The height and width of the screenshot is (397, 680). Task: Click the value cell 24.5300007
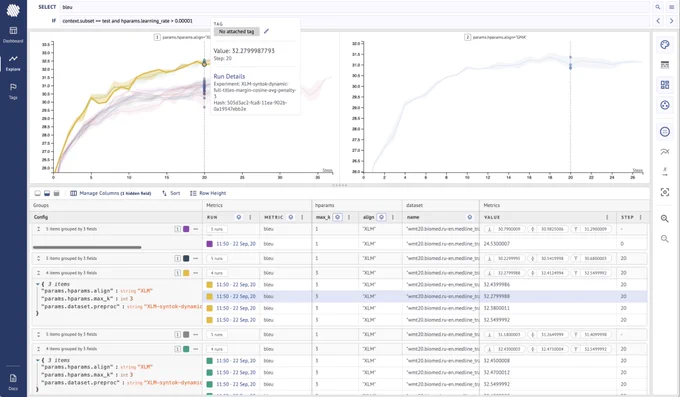[497, 244]
